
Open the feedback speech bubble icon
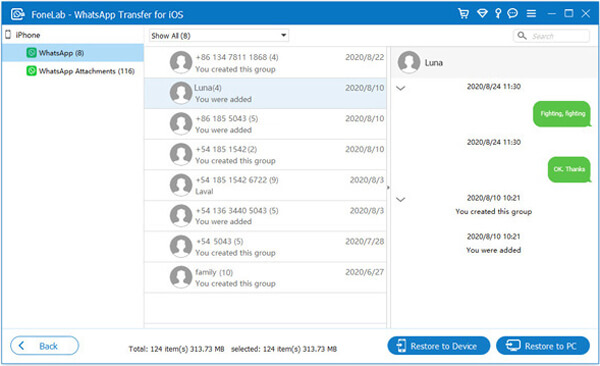tap(512, 14)
